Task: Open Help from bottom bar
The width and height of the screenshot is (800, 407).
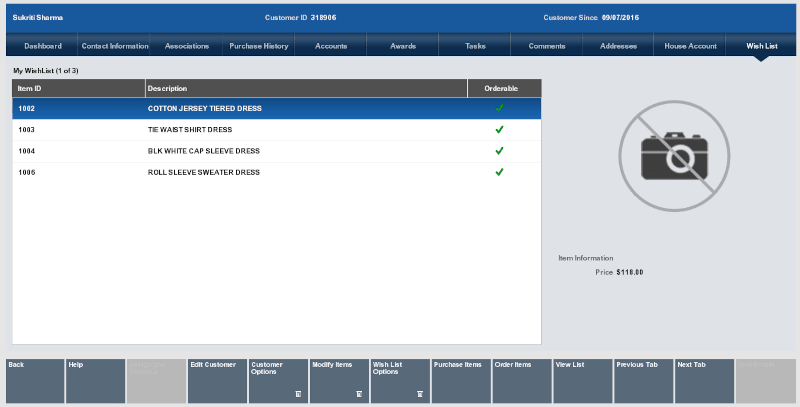Action: pyautogui.click(x=95, y=381)
